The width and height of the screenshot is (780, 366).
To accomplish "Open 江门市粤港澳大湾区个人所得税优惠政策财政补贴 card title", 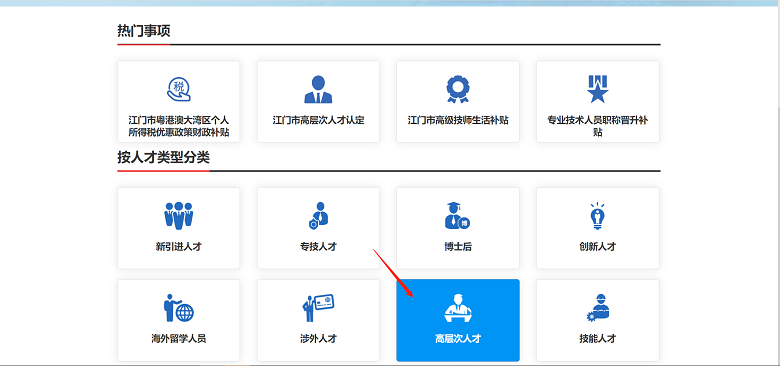I will (179, 126).
